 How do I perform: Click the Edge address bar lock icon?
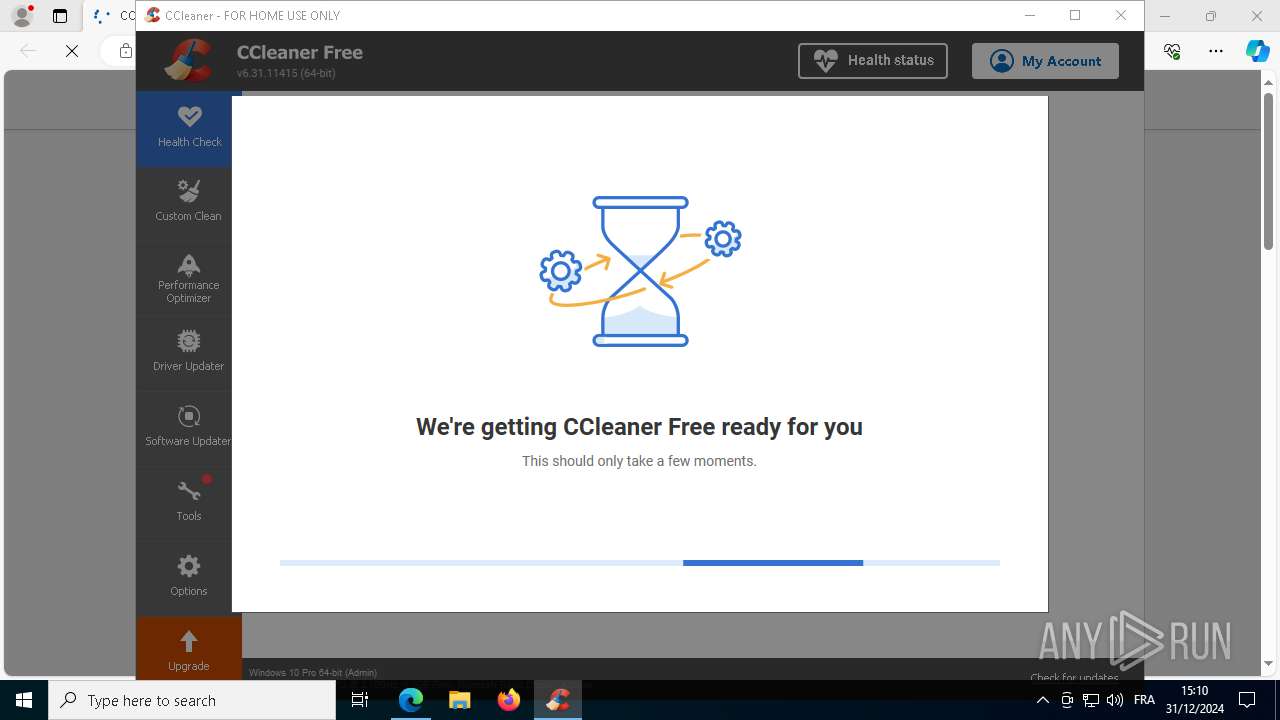(x=125, y=51)
